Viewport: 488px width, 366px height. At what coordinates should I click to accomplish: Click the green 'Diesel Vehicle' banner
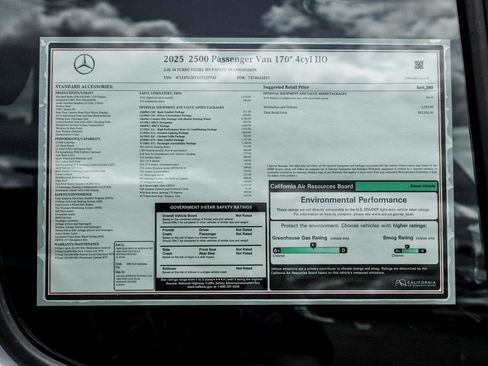396,186
